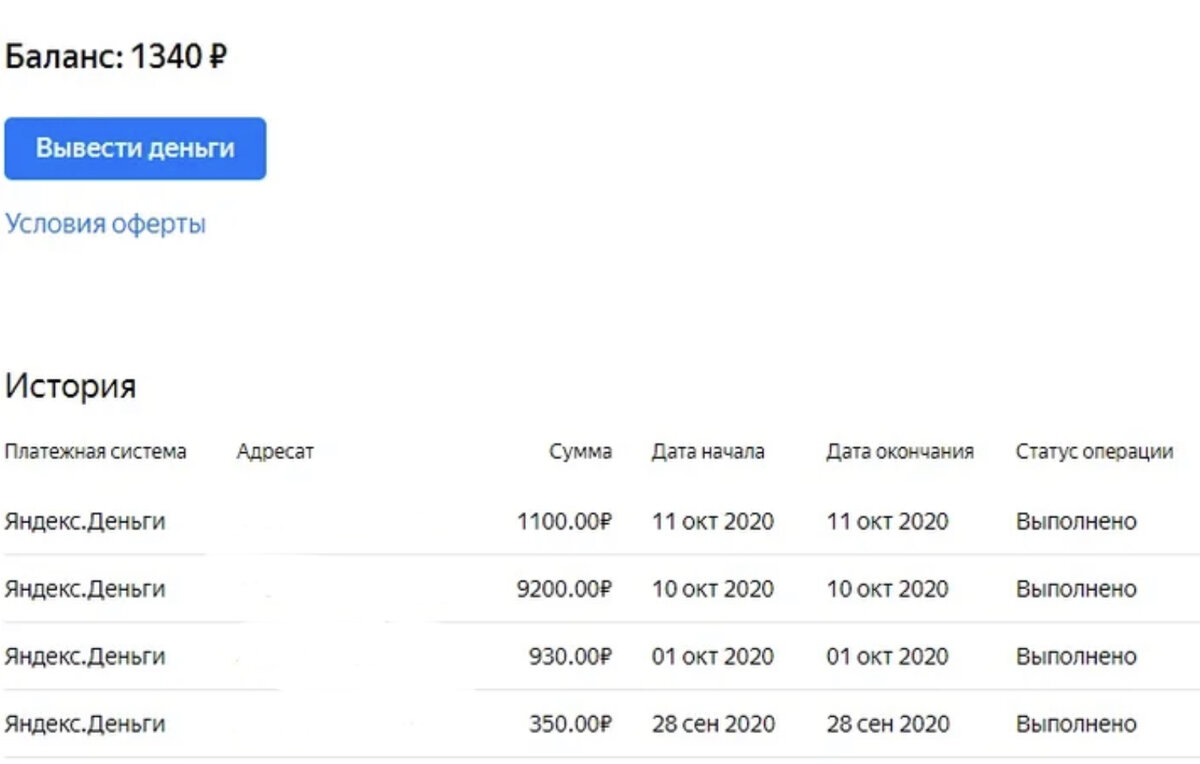Click the 1100.00₽ amount cell

tap(564, 521)
